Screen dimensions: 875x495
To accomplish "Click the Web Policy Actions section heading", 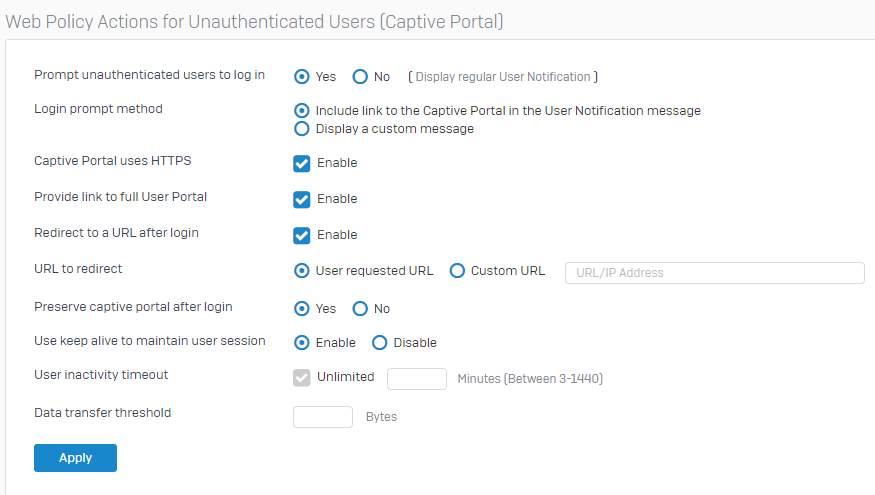I will point(254,20).
